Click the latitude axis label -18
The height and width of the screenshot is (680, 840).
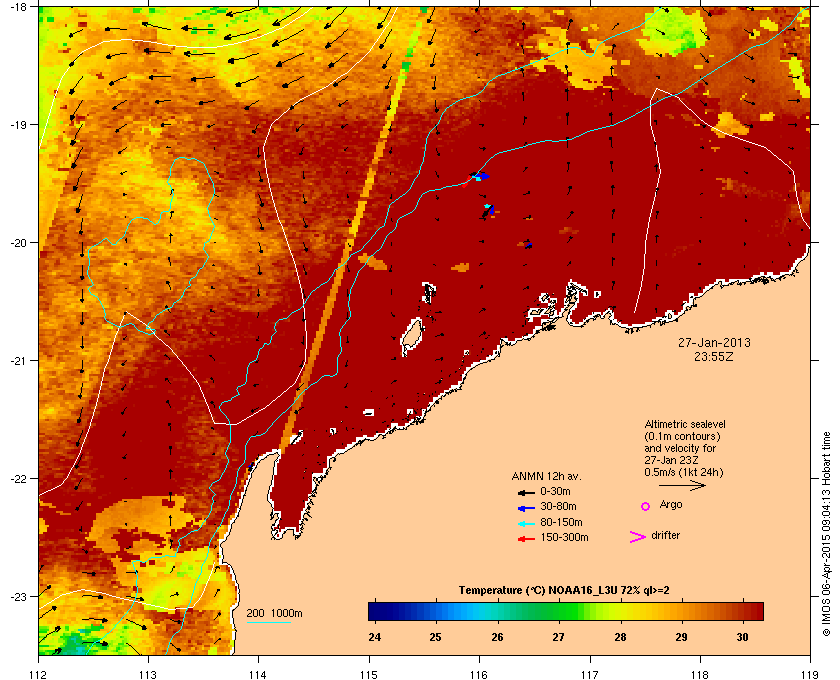17,7
